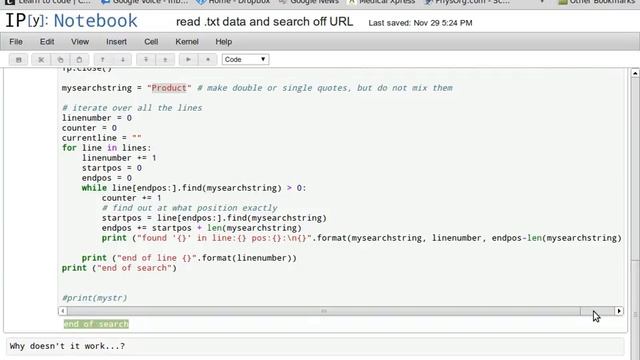Screen dimensions: 640x360
Task: Click the 'linenumber = 0' code line
Action: tap(97, 118)
